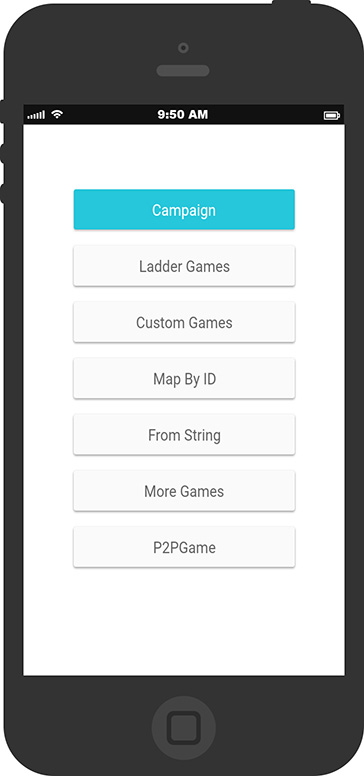Open Custom Games
The image size is (364, 776).
point(184,322)
